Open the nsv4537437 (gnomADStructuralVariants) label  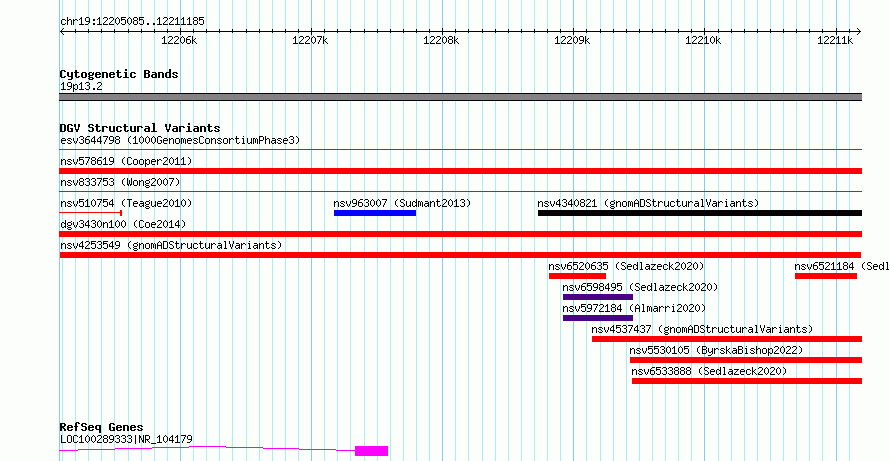pos(703,329)
